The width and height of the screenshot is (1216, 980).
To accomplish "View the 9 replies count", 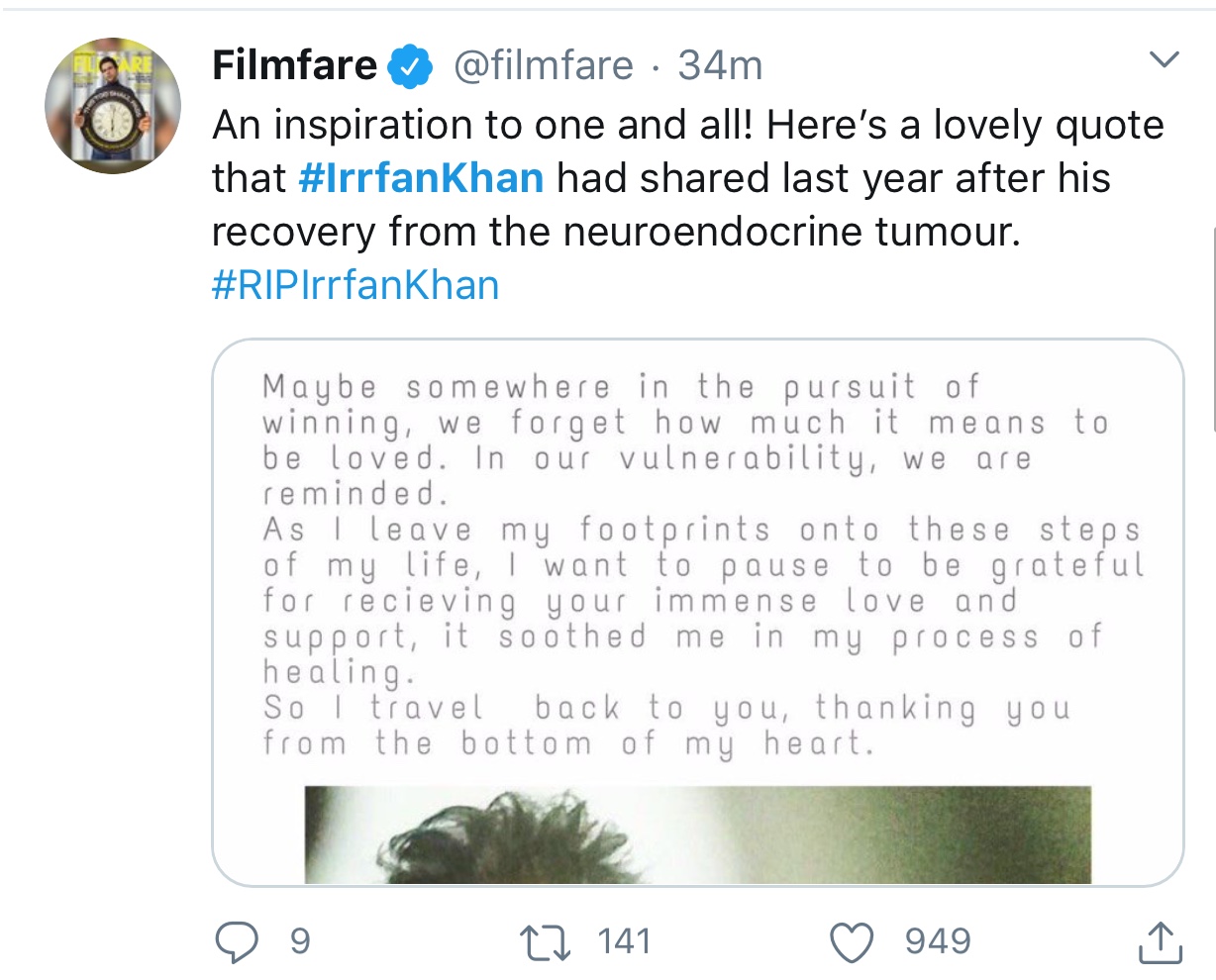I will click(300, 940).
